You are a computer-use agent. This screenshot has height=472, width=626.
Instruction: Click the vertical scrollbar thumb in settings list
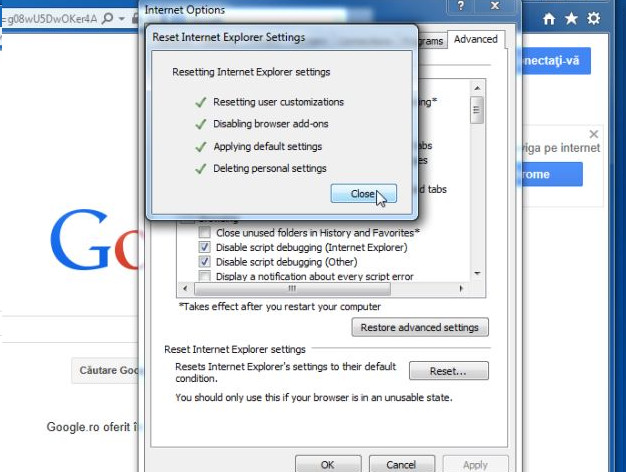477,110
